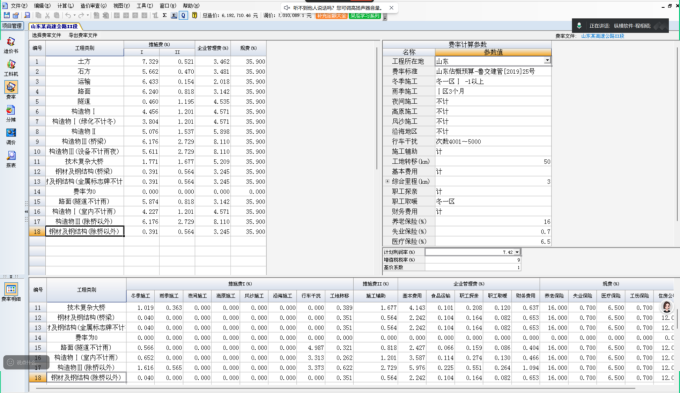The height and width of the screenshot is (393, 680).
Task: Click the 选择费率文件 button
Action: [x=46, y=35]
